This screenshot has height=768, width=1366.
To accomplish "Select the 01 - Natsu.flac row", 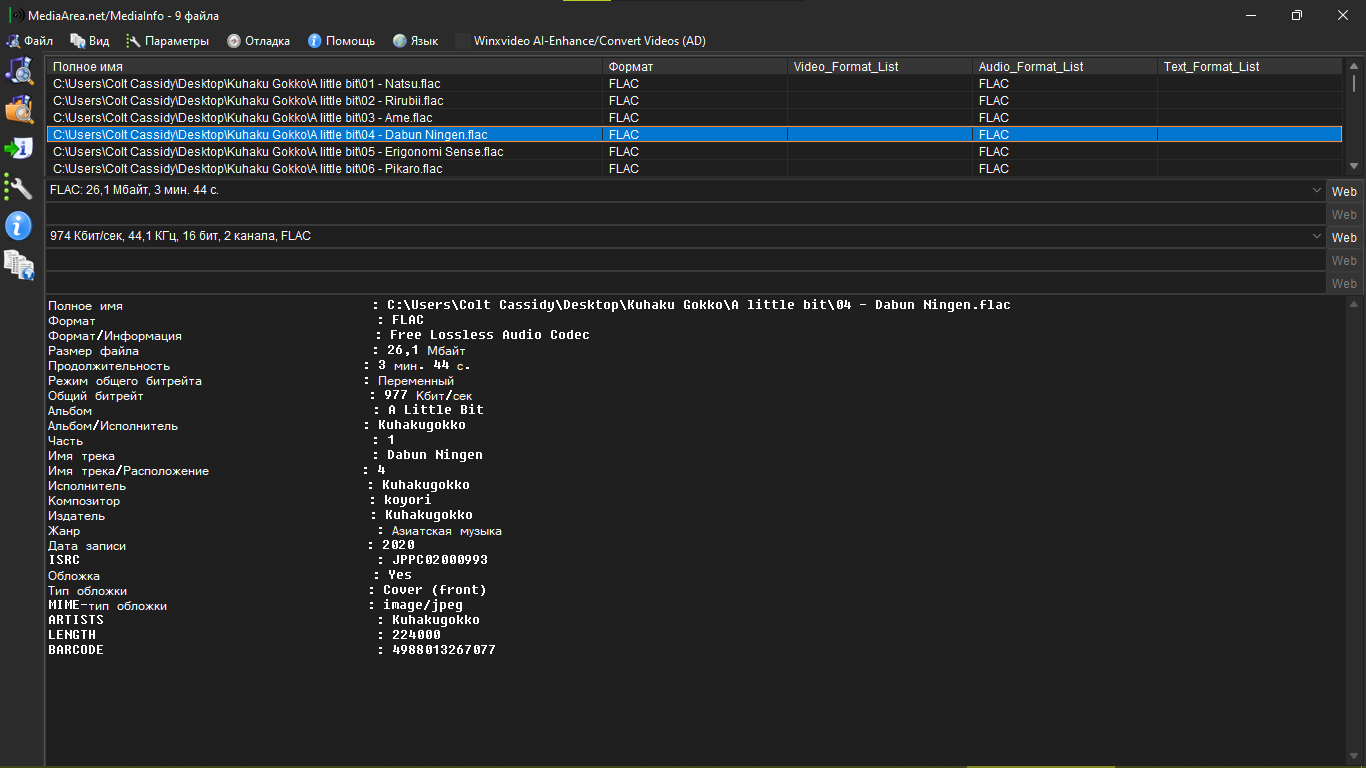I will (x=694, y=84).
